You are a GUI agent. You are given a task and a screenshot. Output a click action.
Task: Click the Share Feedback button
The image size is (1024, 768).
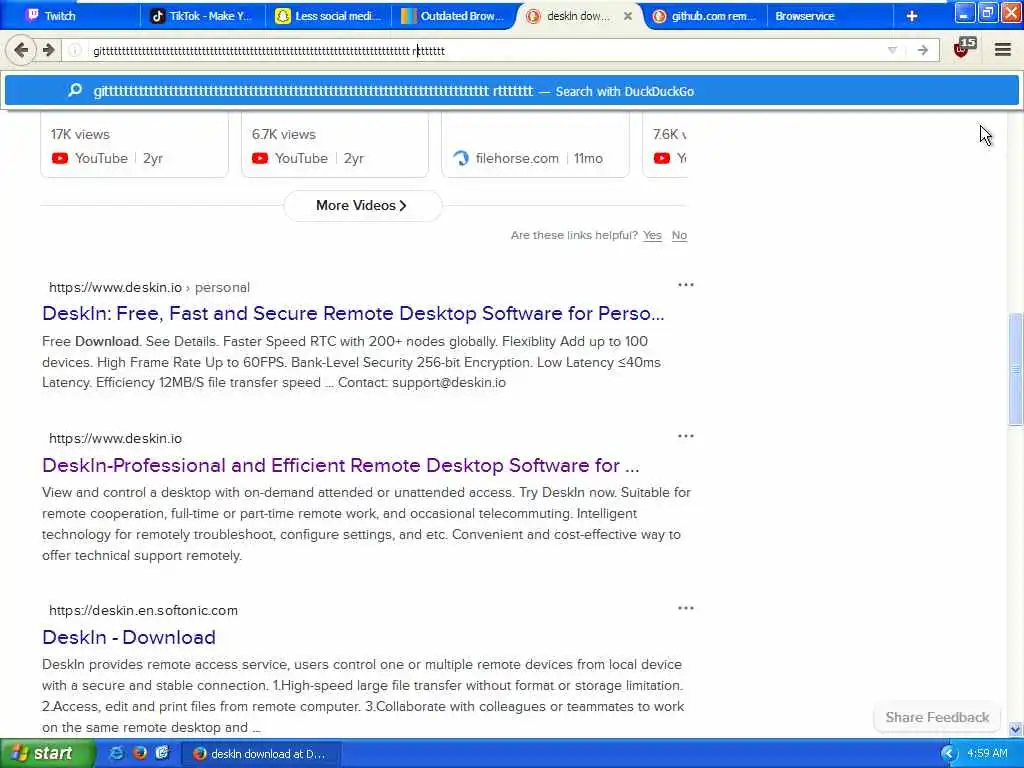[936, 717]
